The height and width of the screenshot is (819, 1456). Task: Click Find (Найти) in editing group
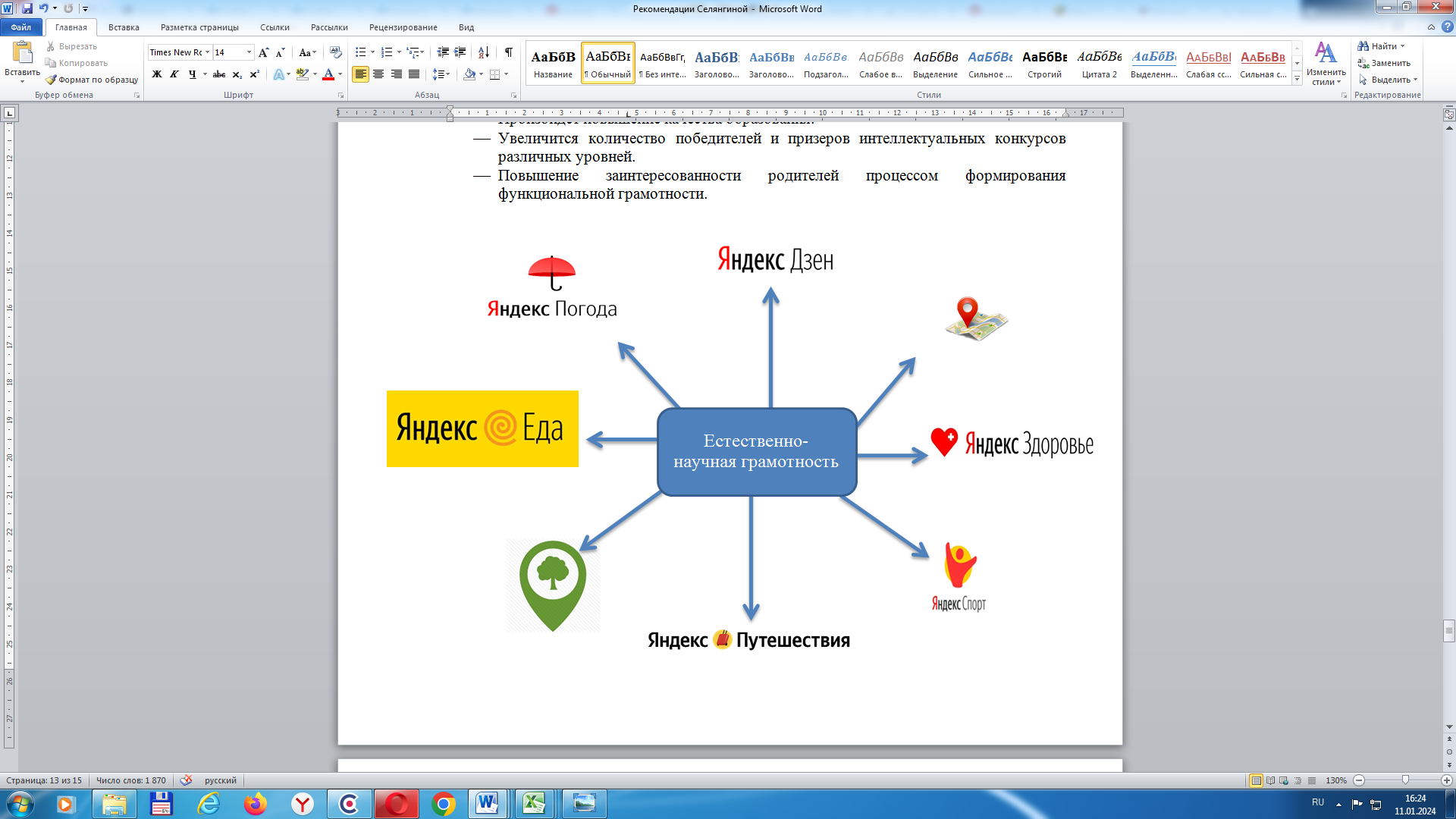(1380, 46)
